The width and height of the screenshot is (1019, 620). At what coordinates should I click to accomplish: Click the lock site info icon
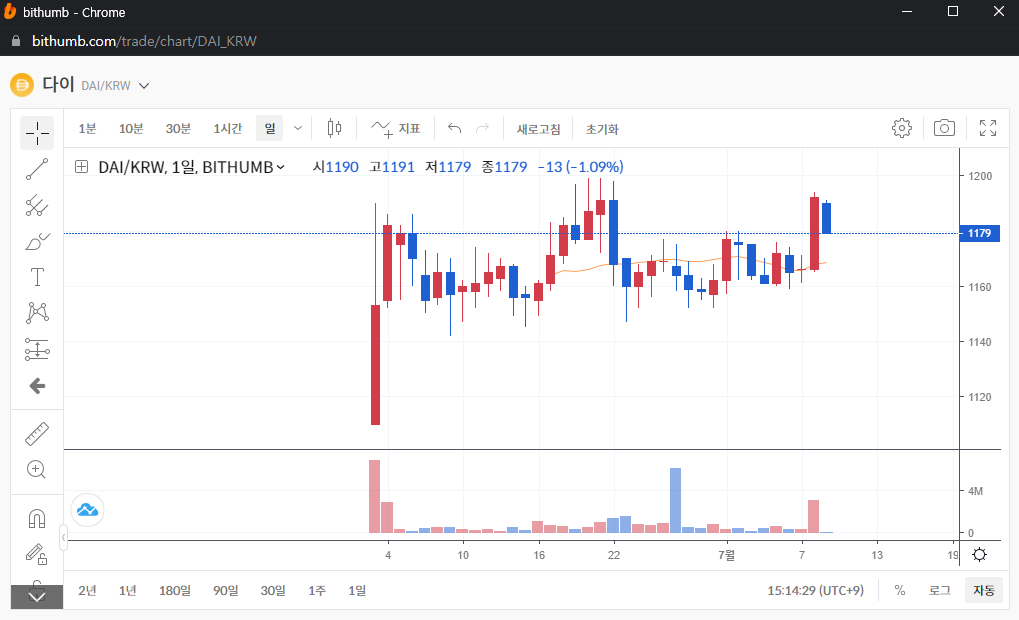tap(16, 41)
